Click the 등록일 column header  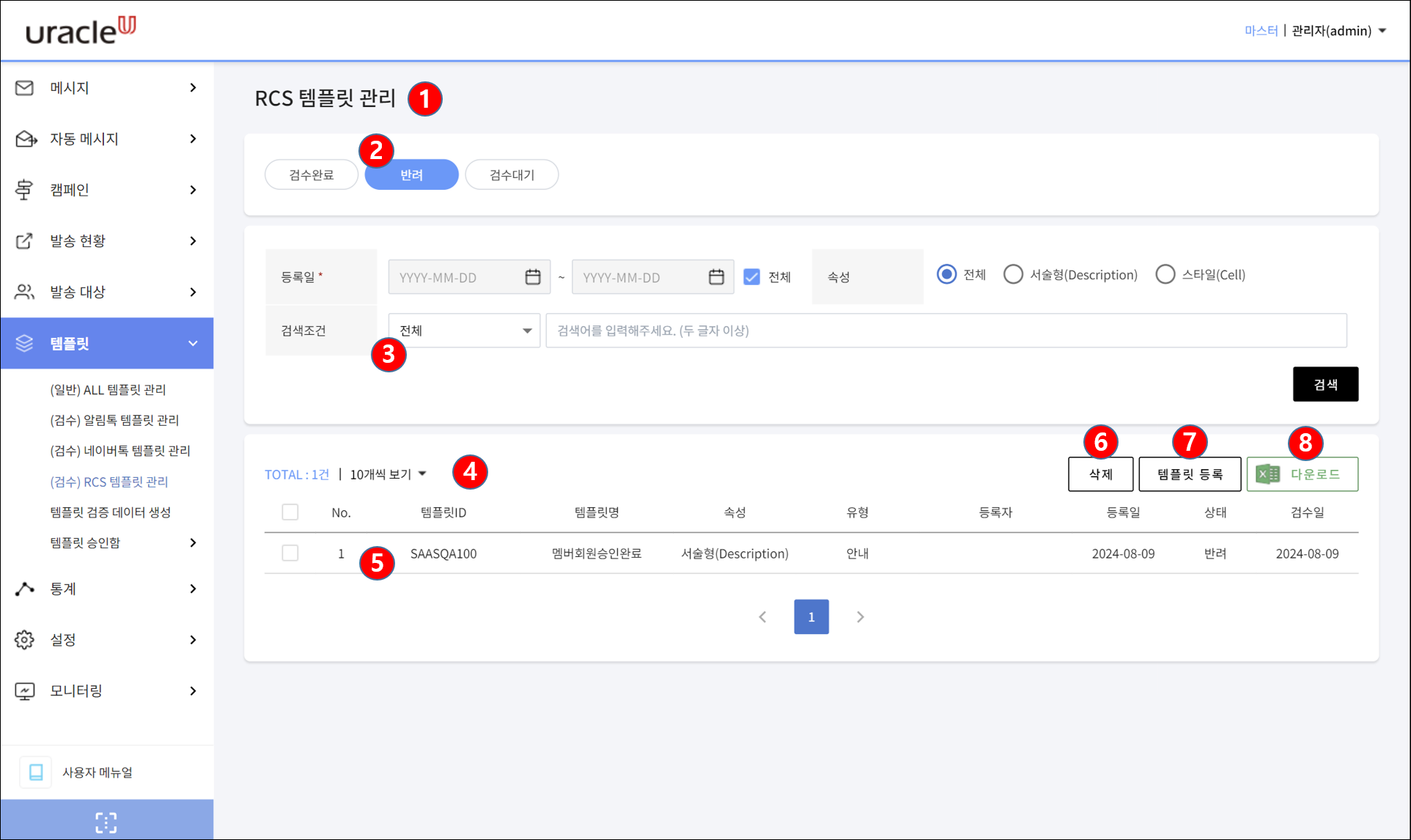1124,512
